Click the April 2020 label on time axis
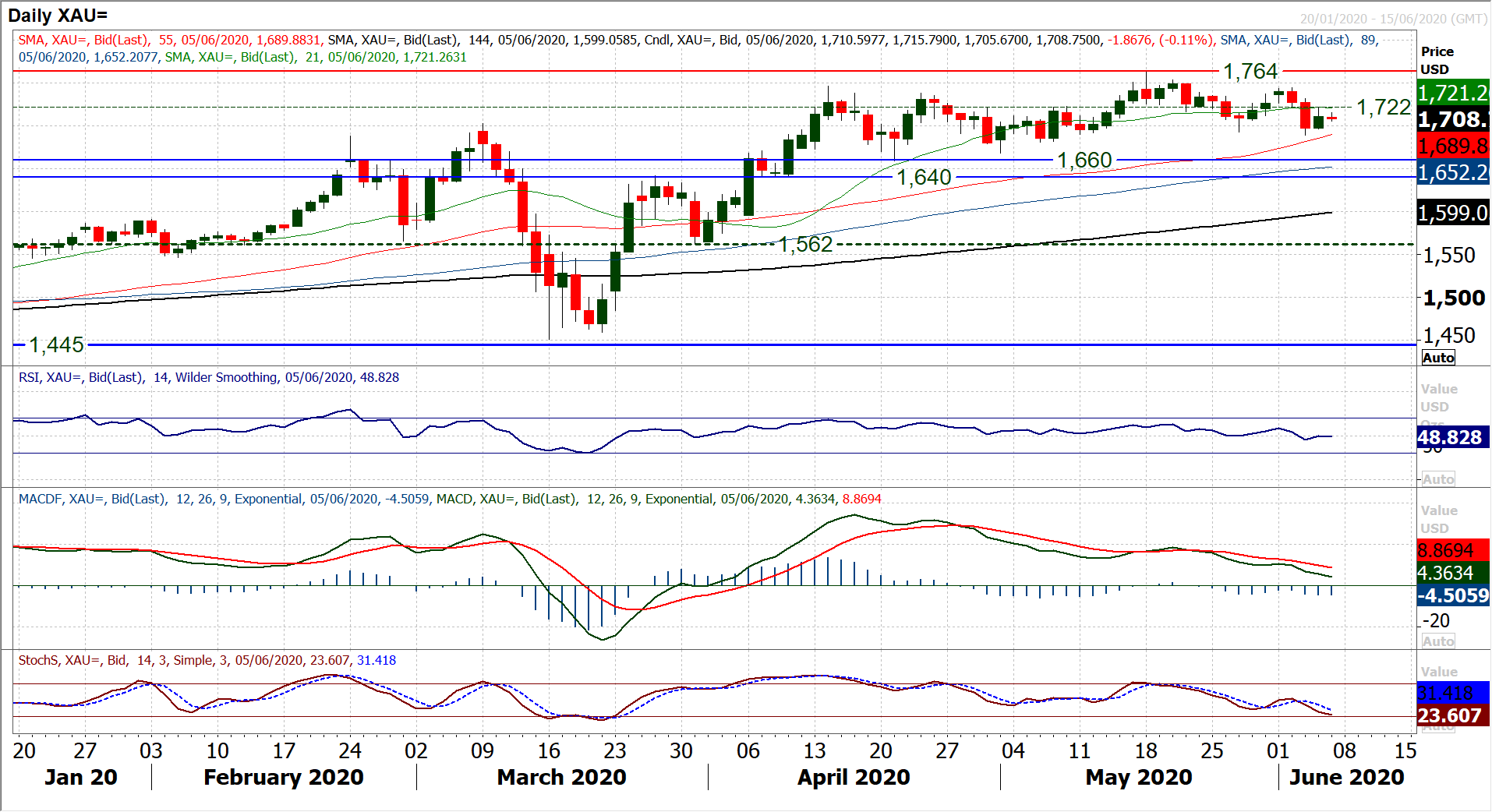1492x812 pixels. click(x=854, y=778)
